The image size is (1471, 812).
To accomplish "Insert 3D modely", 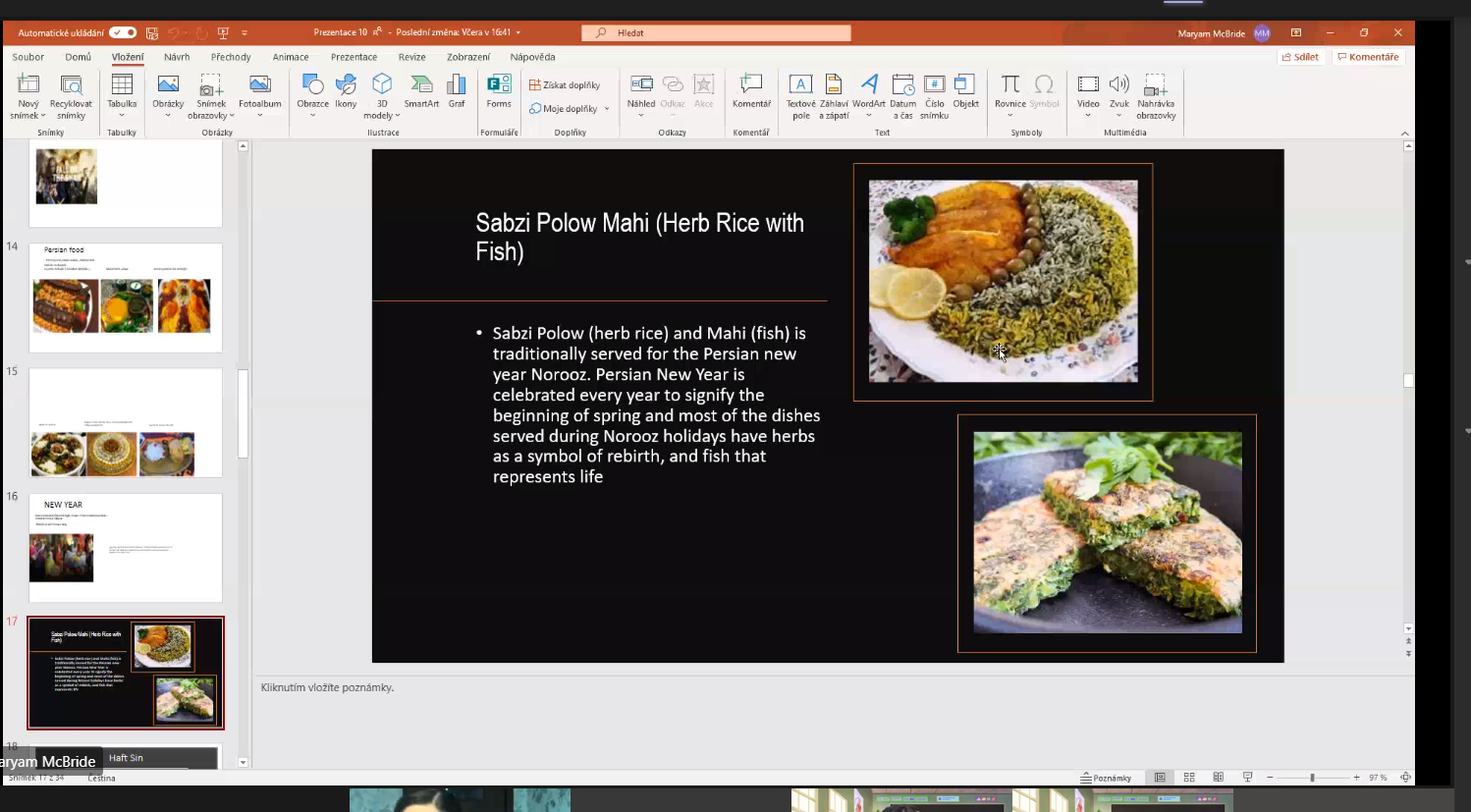I will point(382,96).
